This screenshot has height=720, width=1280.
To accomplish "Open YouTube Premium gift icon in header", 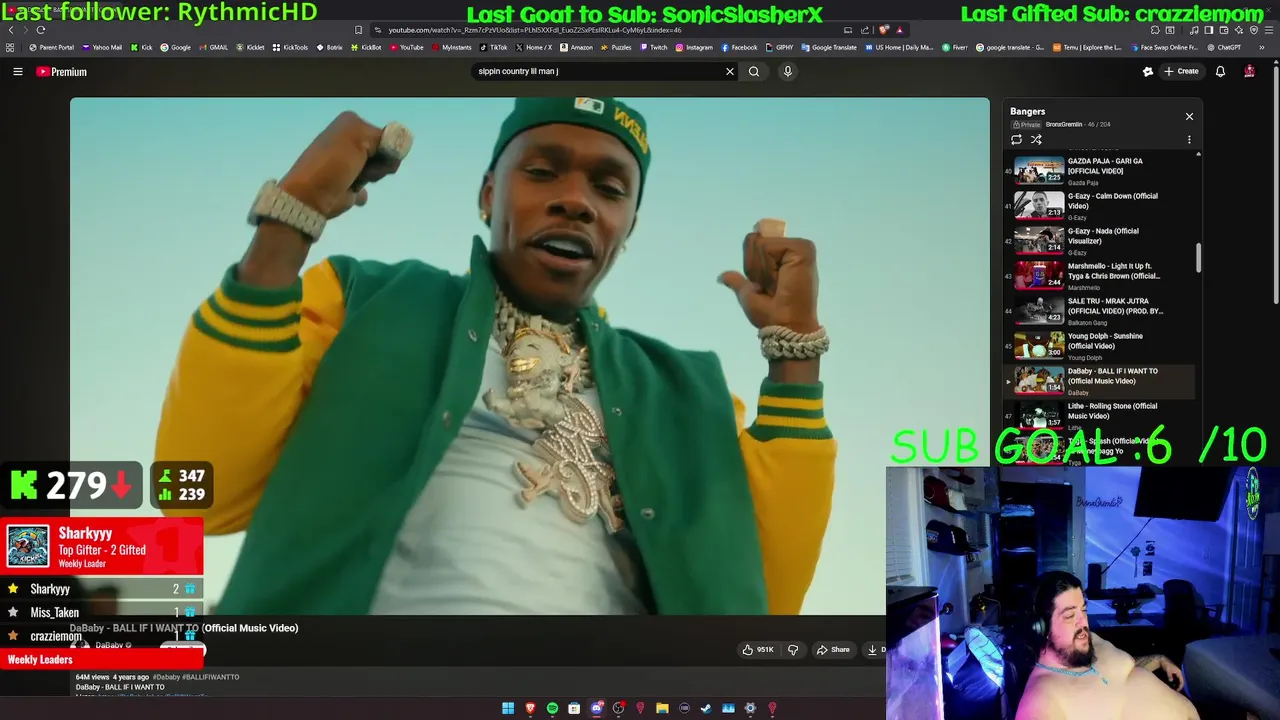I will [x=1148, y=71].
